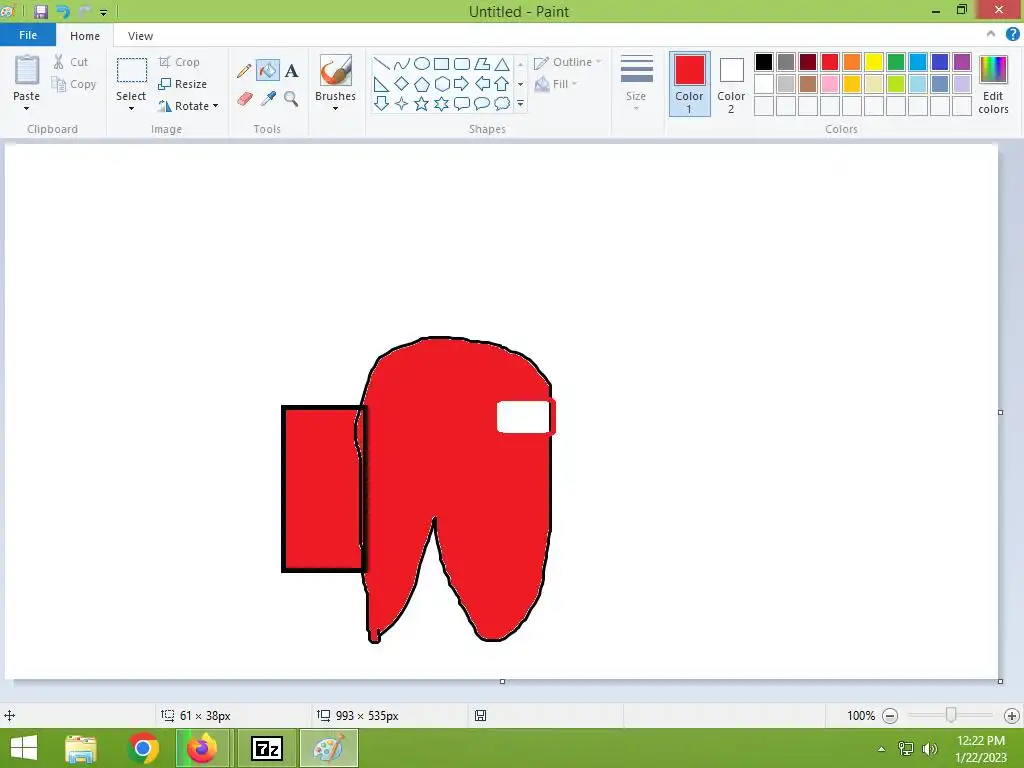The width and height of the screenshot is (1024, 768).
Task: Choose the Heart-adjacent cloud callout shape
Action: tap(502, 103)
